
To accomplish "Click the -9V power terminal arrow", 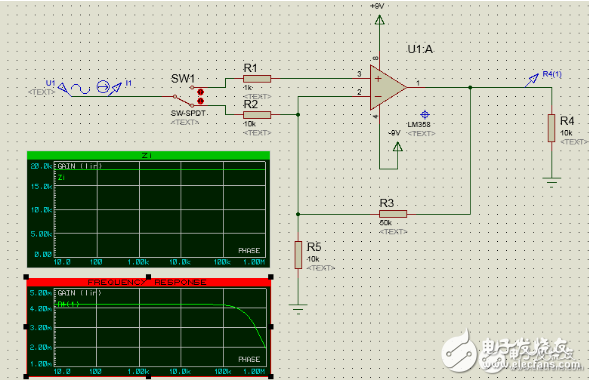I will point(397,147).
